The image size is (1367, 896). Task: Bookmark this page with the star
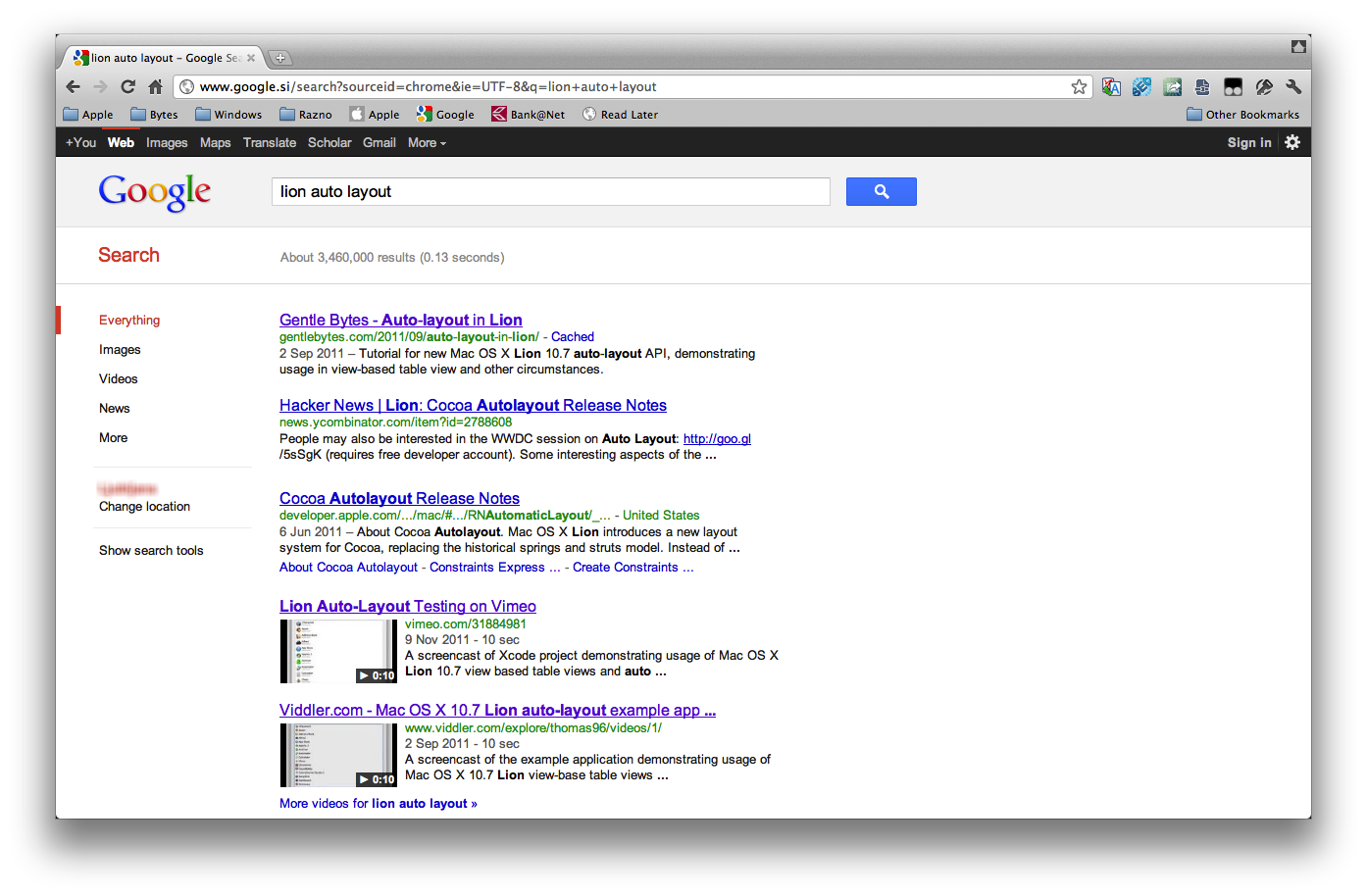click(1079, 87)
